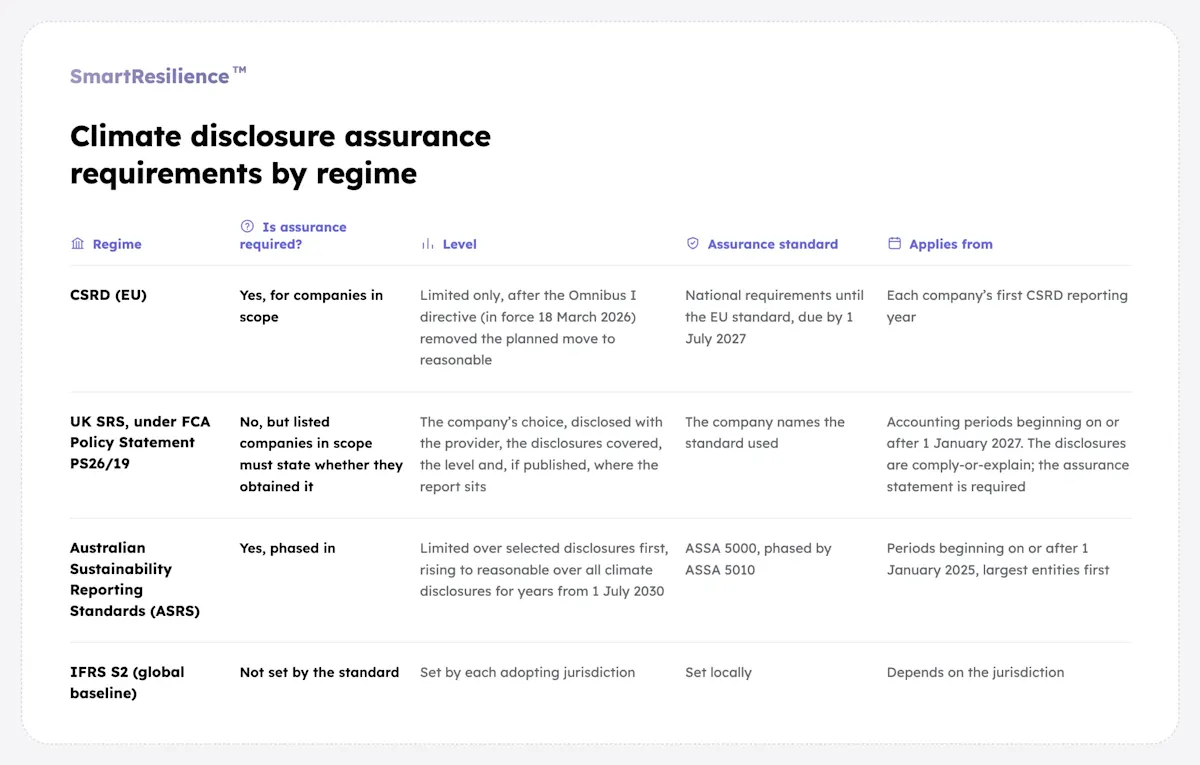Click the Regime column header
The height and width of the screenshot is (765, 1200).
[117, 244]
